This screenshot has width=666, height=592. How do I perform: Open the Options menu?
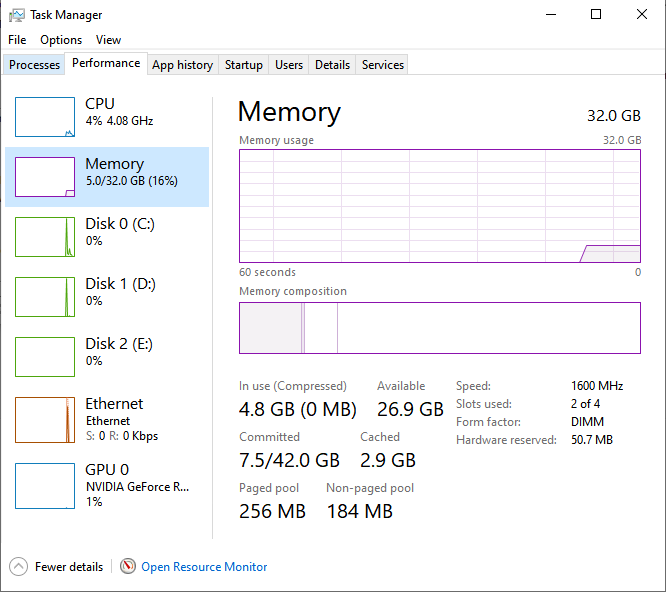[61, 40]
